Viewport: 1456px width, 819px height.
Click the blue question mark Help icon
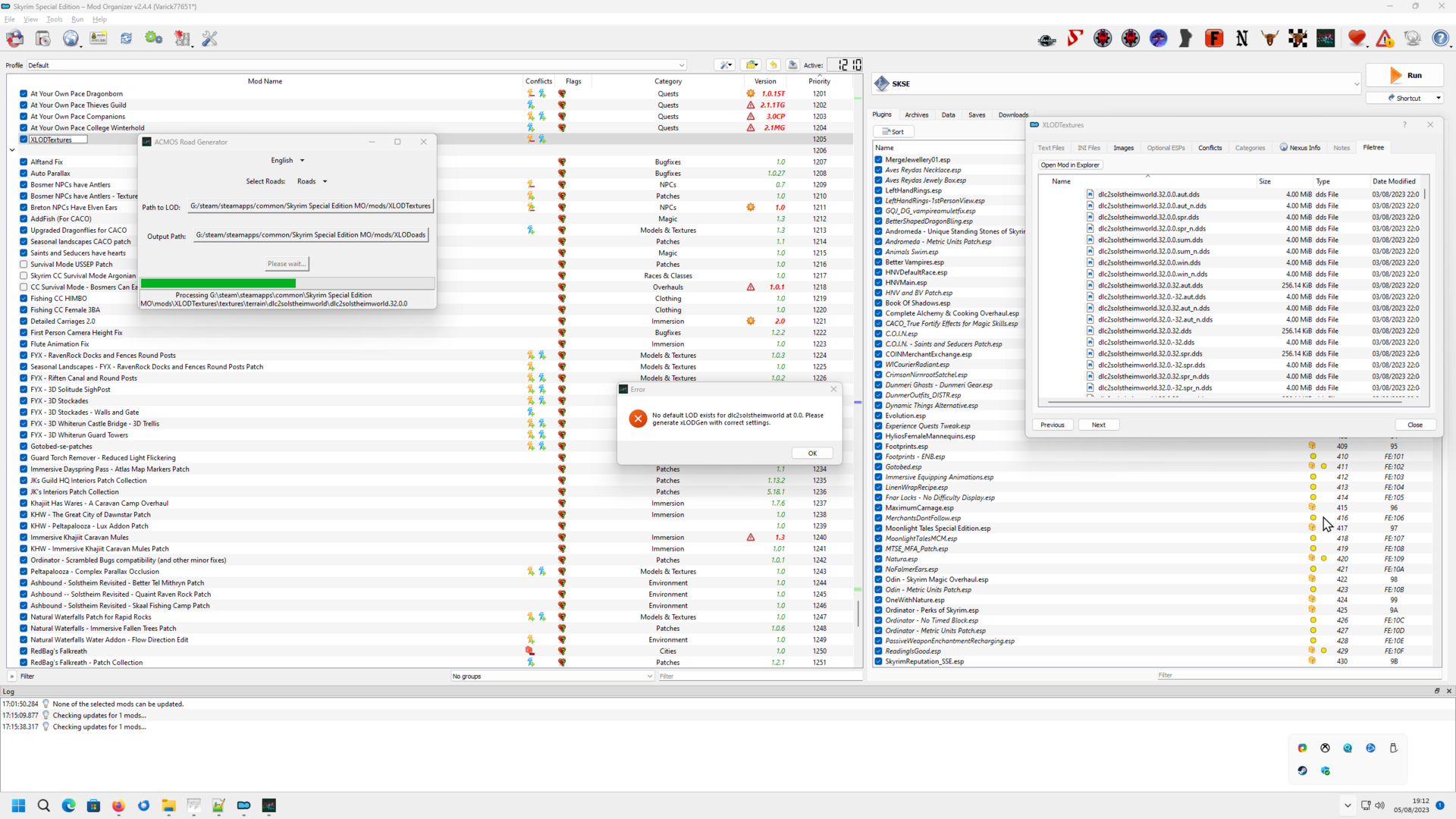click(1440, 38)
